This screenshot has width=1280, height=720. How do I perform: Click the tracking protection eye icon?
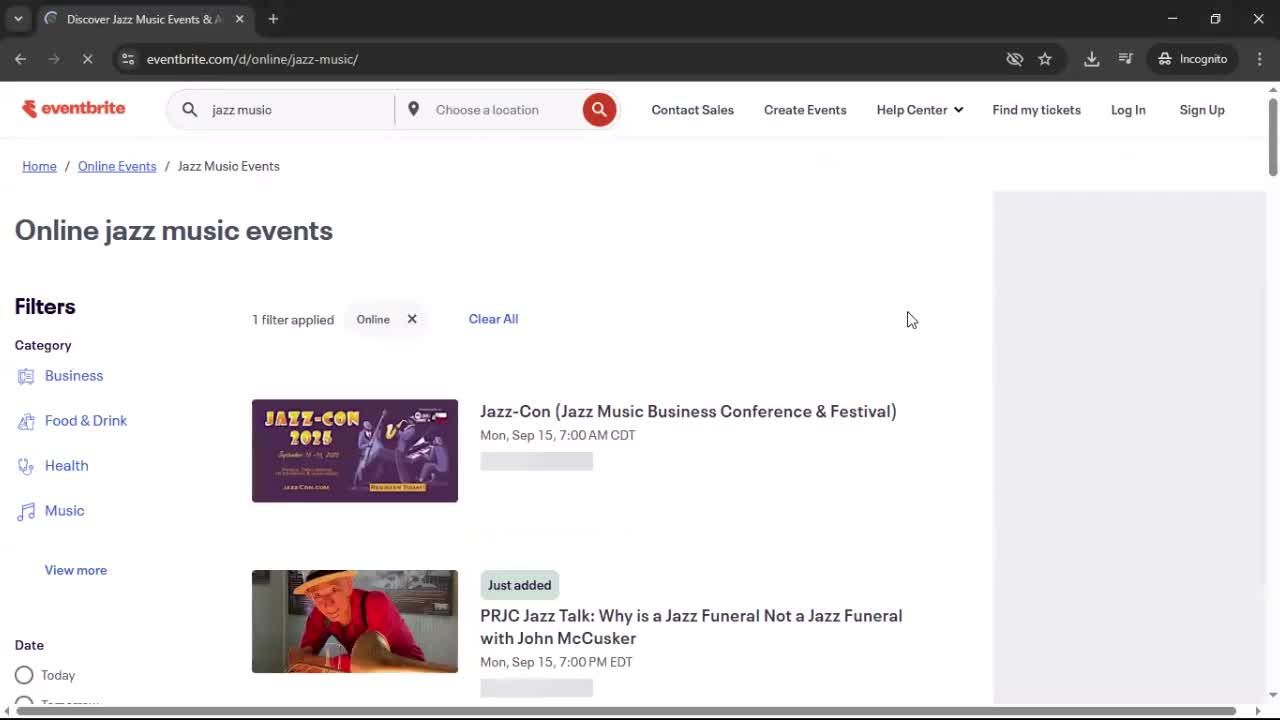point(1015,59)
